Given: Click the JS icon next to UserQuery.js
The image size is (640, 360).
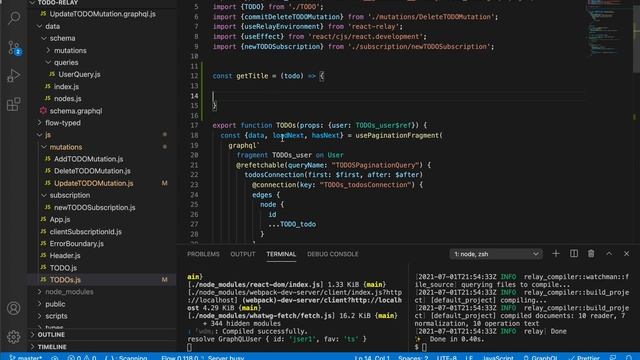Looking at the screenshot, I should coord(52,74).
